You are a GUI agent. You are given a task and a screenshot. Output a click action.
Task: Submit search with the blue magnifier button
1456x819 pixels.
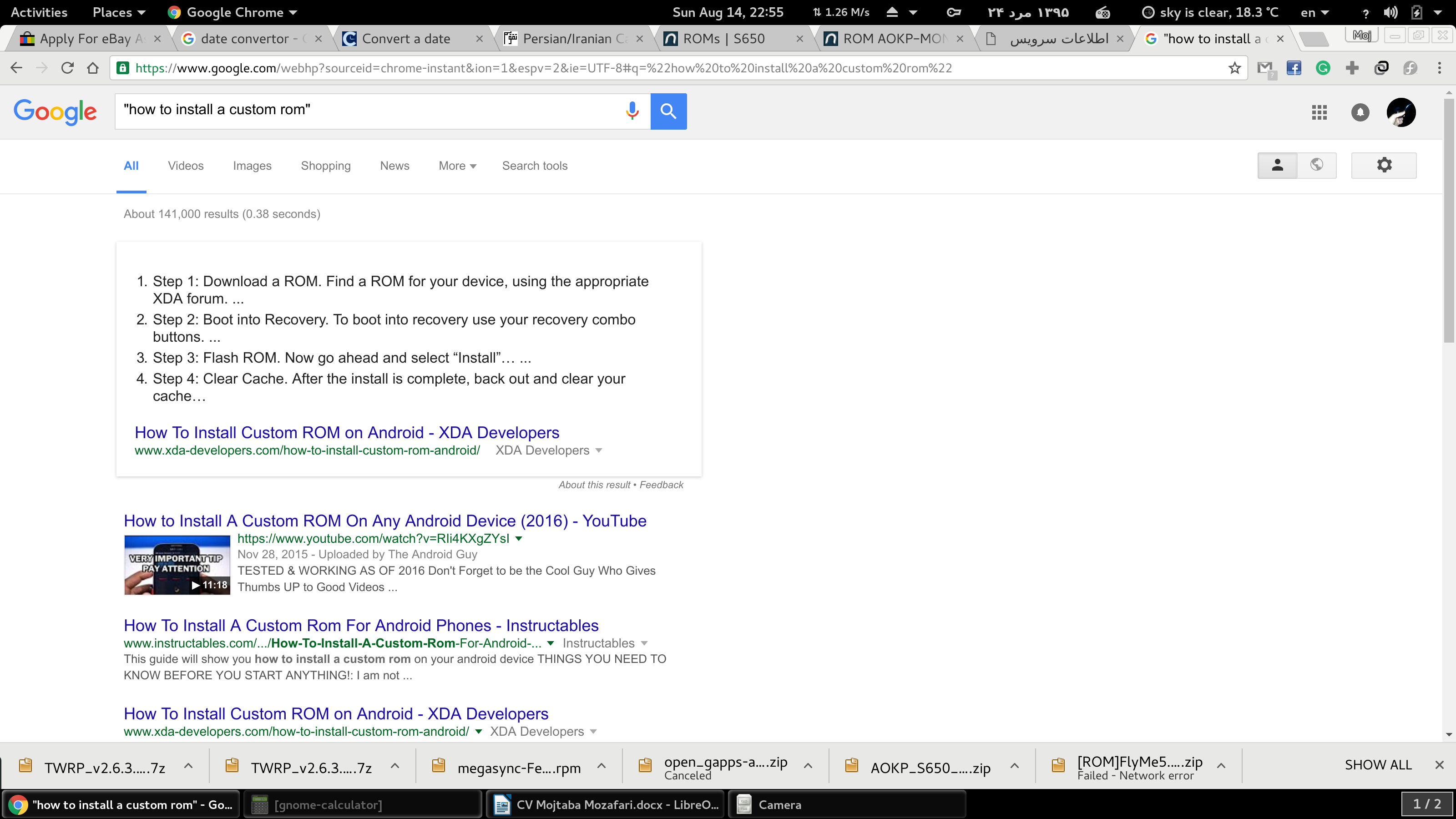click(x=668, y=111)
